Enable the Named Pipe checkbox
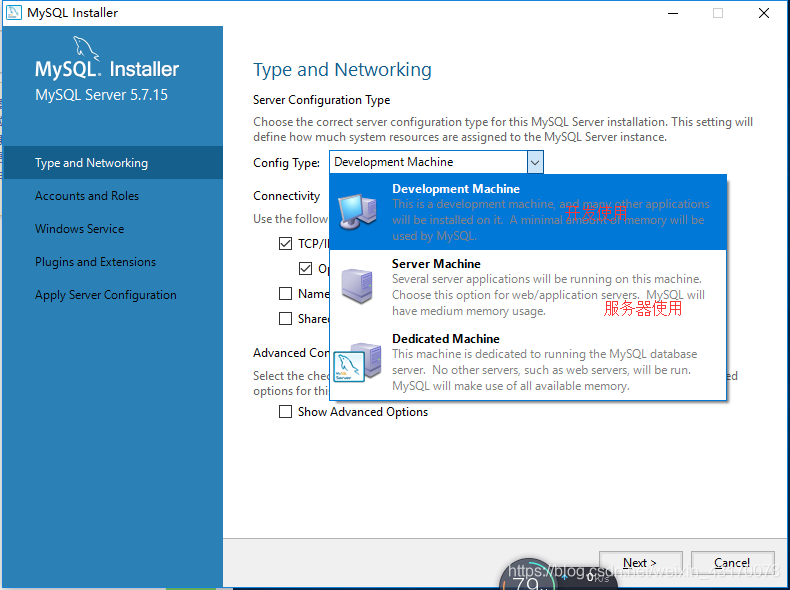This screenshot has width=790, height=590. [x=285, y=294]
